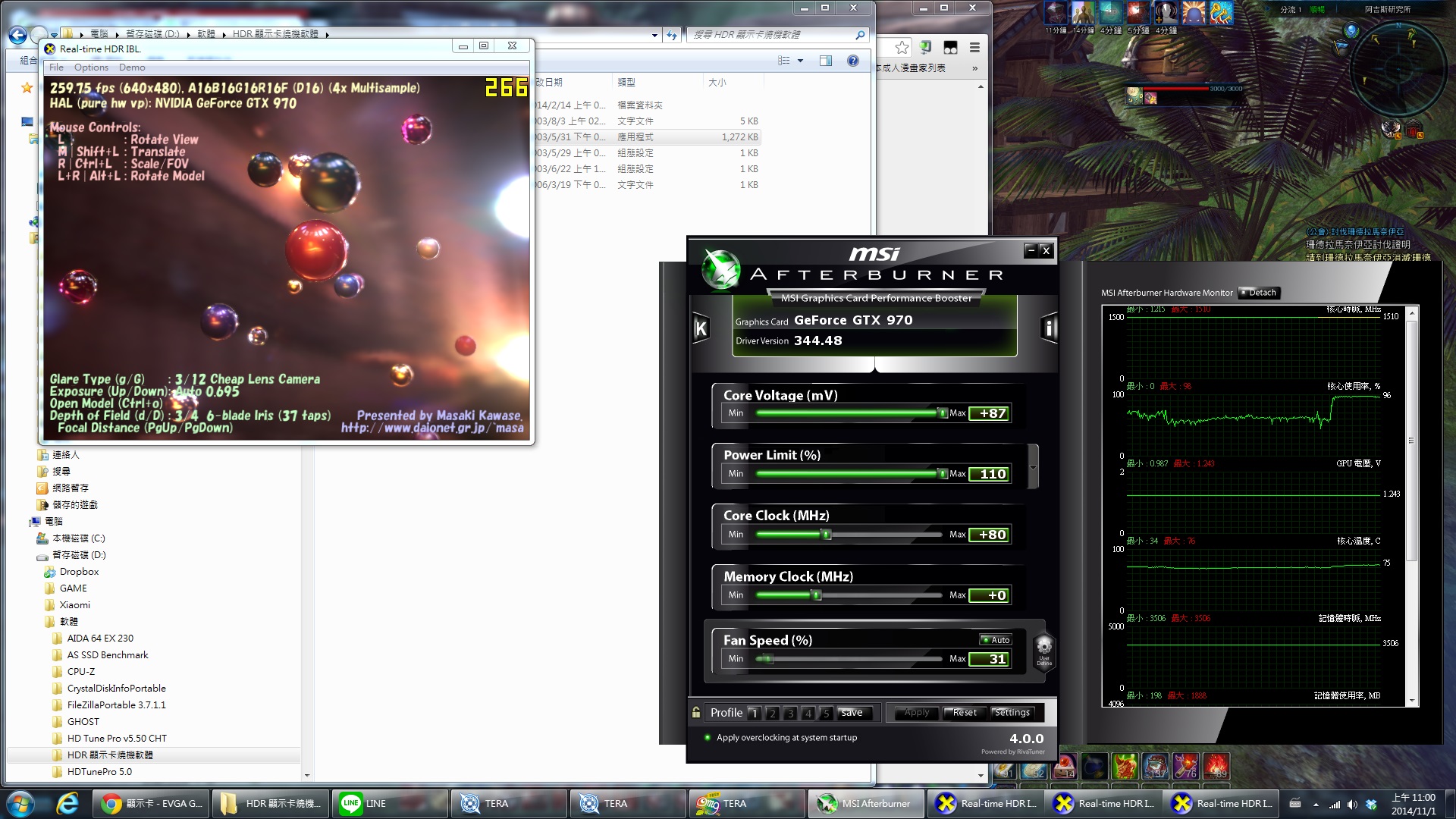Click Fan Speed slider track

pos(849,659)
